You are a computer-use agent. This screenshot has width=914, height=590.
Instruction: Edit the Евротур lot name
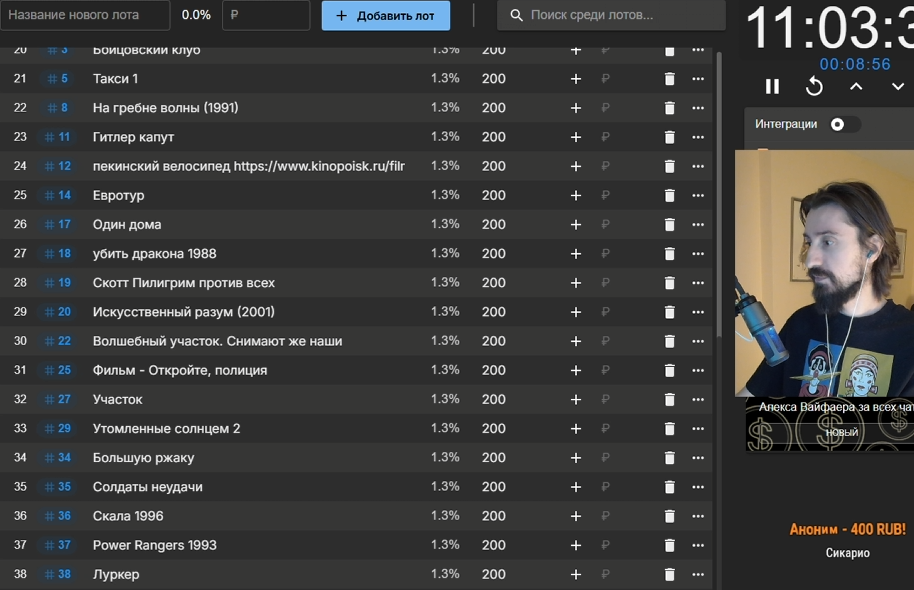[118, 195]
